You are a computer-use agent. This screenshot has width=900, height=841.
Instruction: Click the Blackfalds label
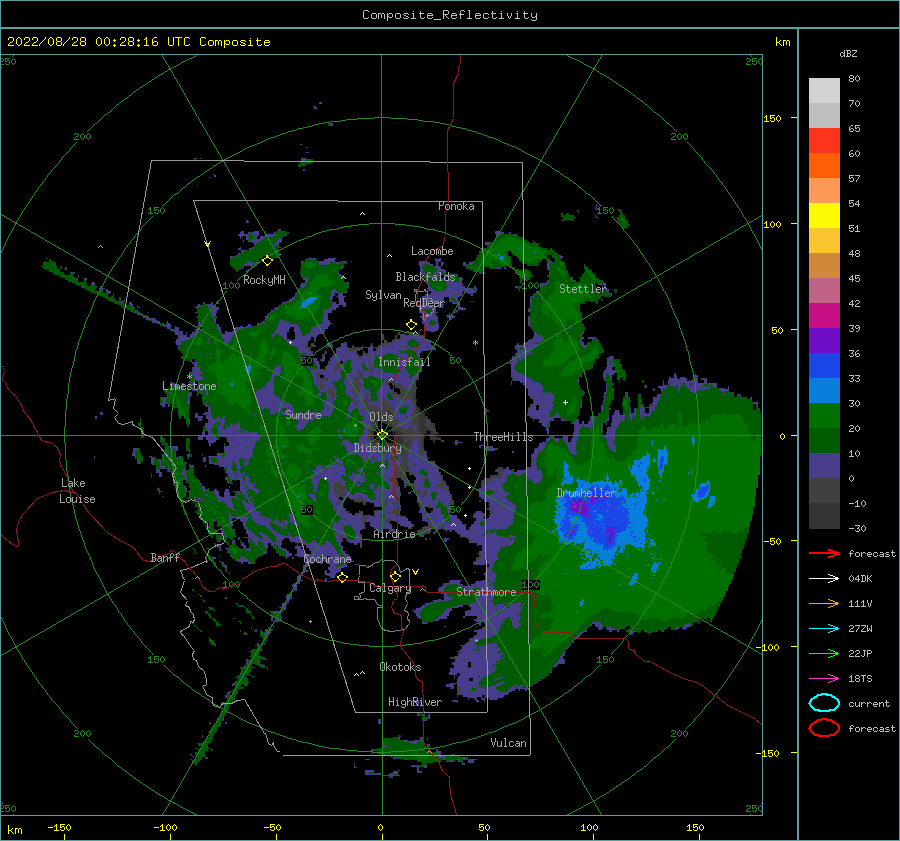point(425,277)
